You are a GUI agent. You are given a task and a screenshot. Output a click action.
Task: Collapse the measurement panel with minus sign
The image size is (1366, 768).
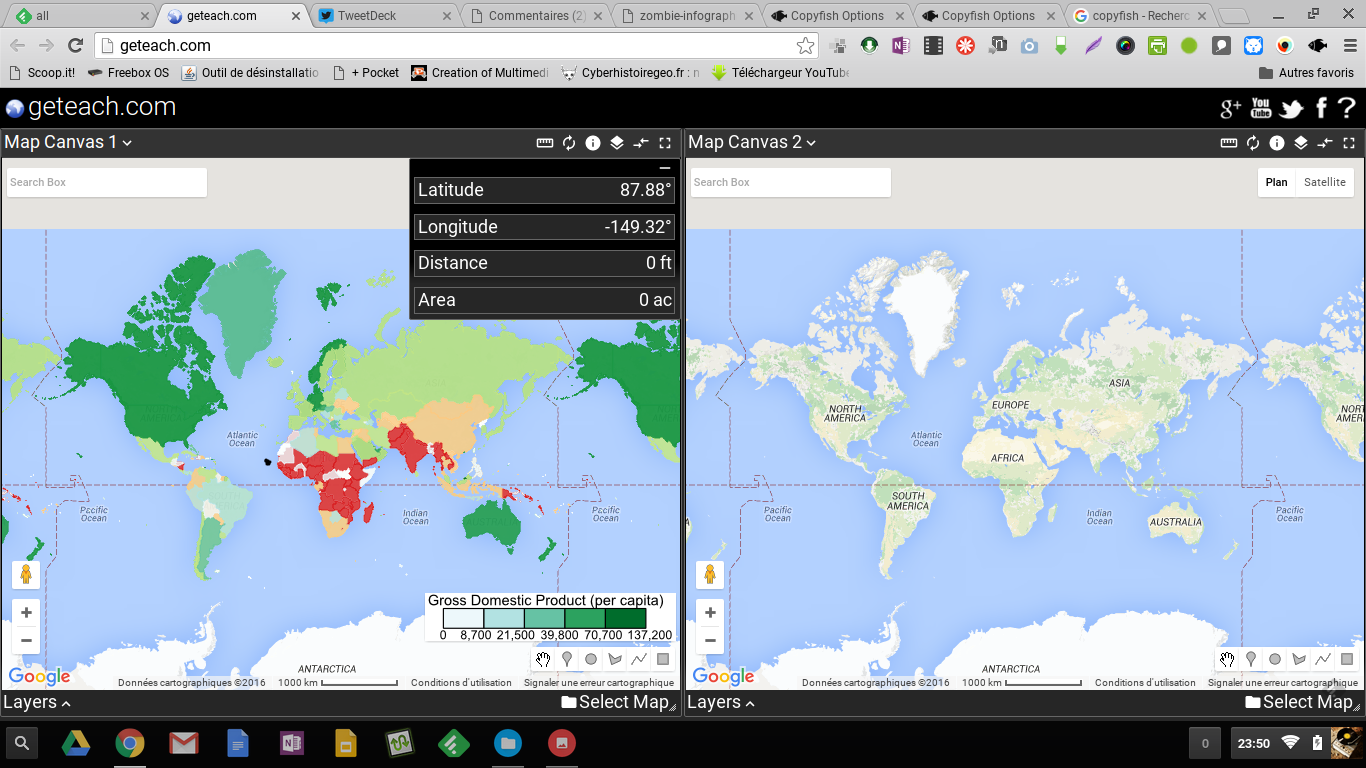click(x=665, y=168)
